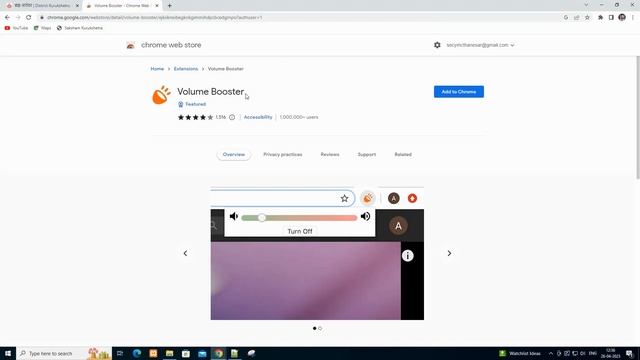Click the Volume Booster extension logo
Image resolution: width=640 pixels, height=360 pixels.
click(x=162, y=95)
